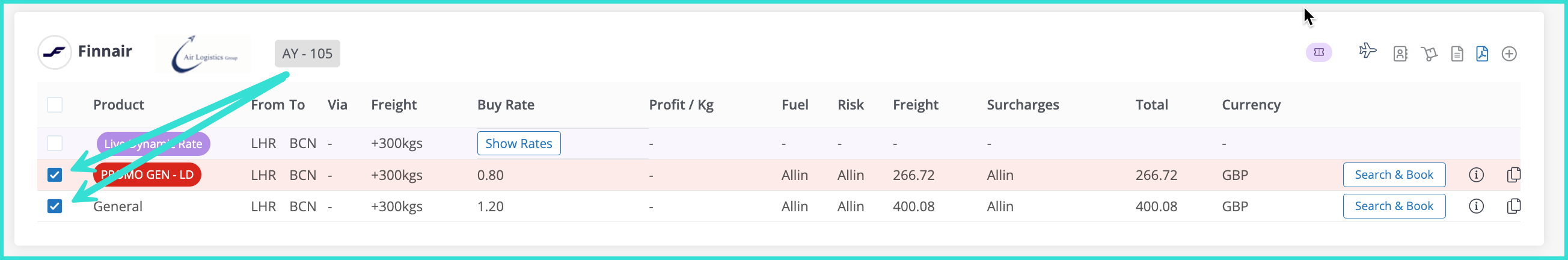
Task: Copy the PROMO GEN - LD rate row
Action: (1513, 175)
